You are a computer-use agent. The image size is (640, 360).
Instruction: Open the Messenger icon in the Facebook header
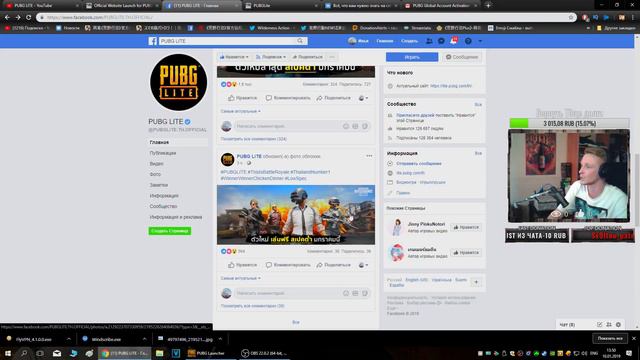(x=441, y=41)
